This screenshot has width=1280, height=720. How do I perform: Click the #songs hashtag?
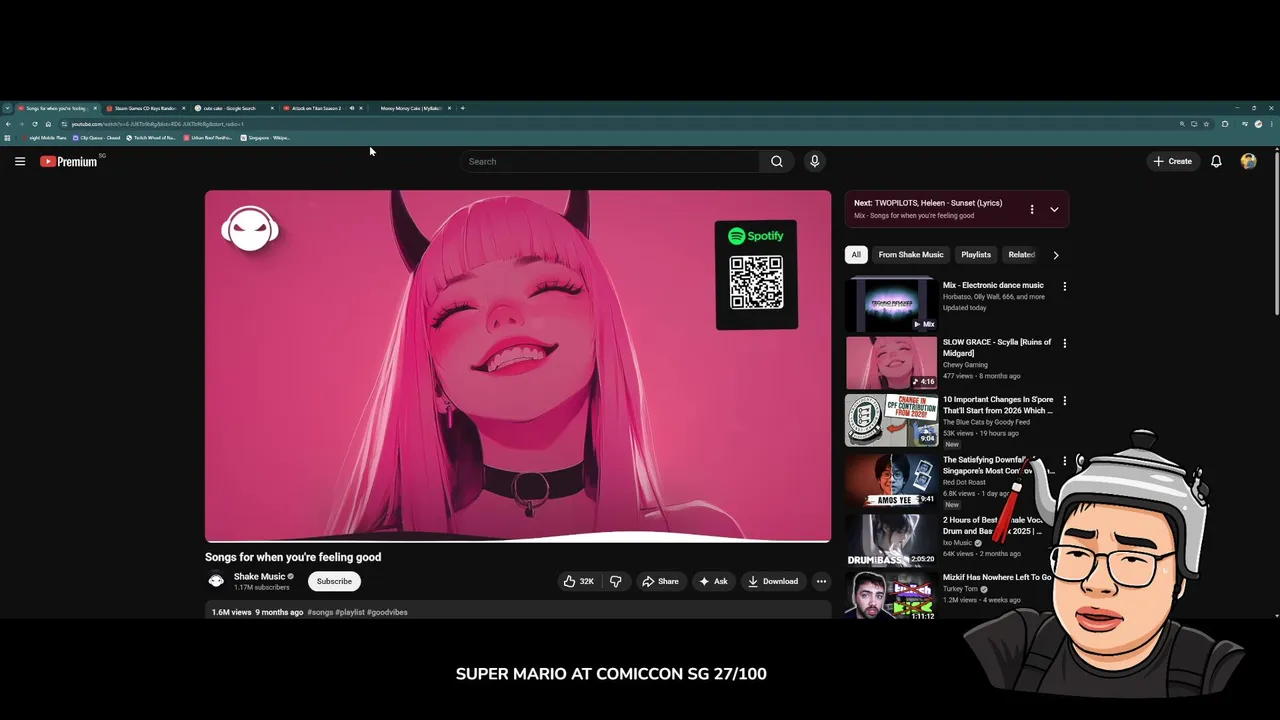(320, 612)
